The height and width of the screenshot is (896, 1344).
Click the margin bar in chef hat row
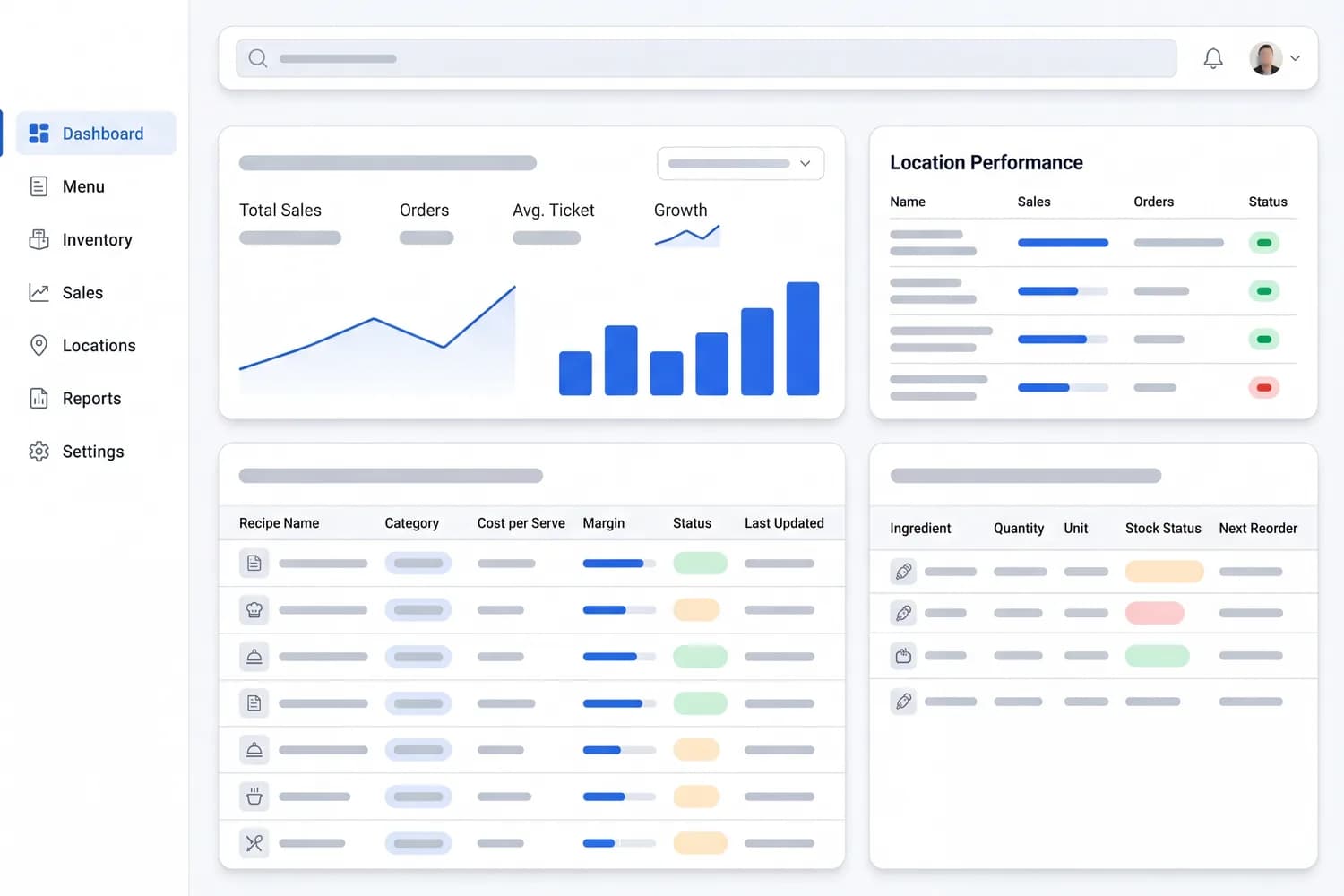tap(619, 610)
